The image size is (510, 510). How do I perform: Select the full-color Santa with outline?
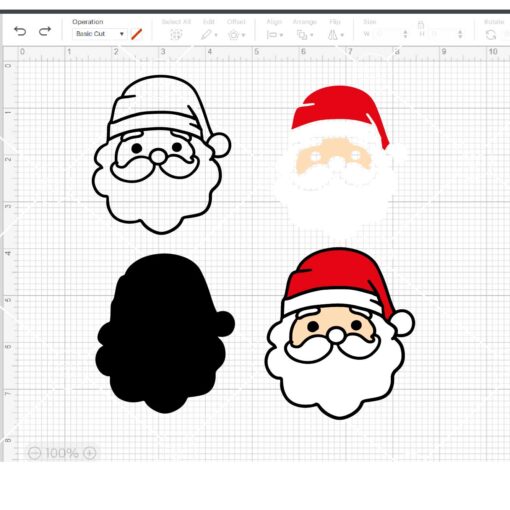click(x=340, y=333)
